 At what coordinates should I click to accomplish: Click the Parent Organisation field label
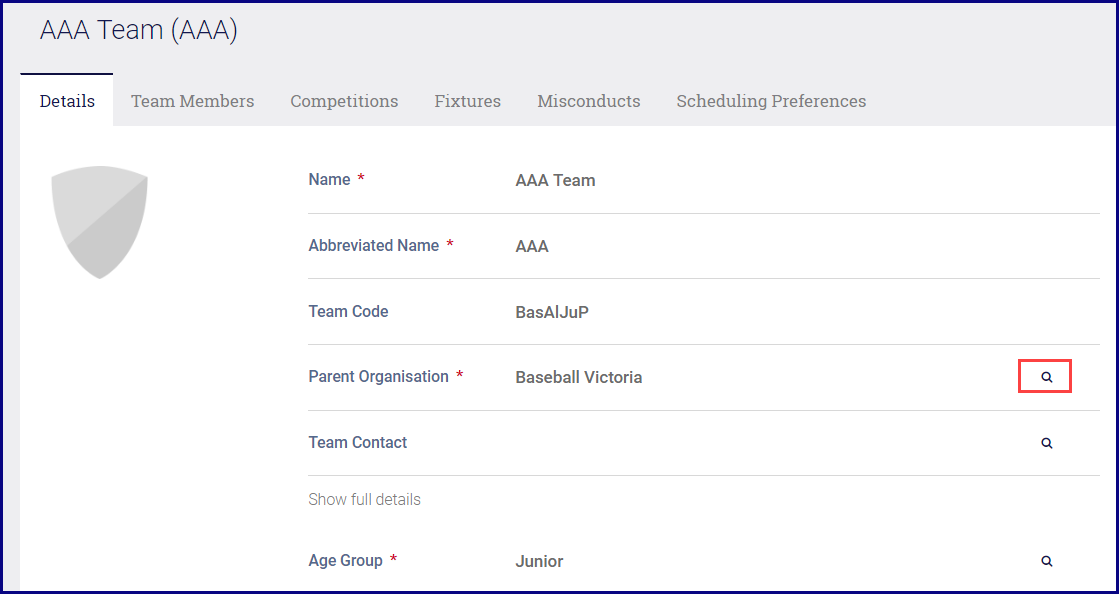(378, 377)
